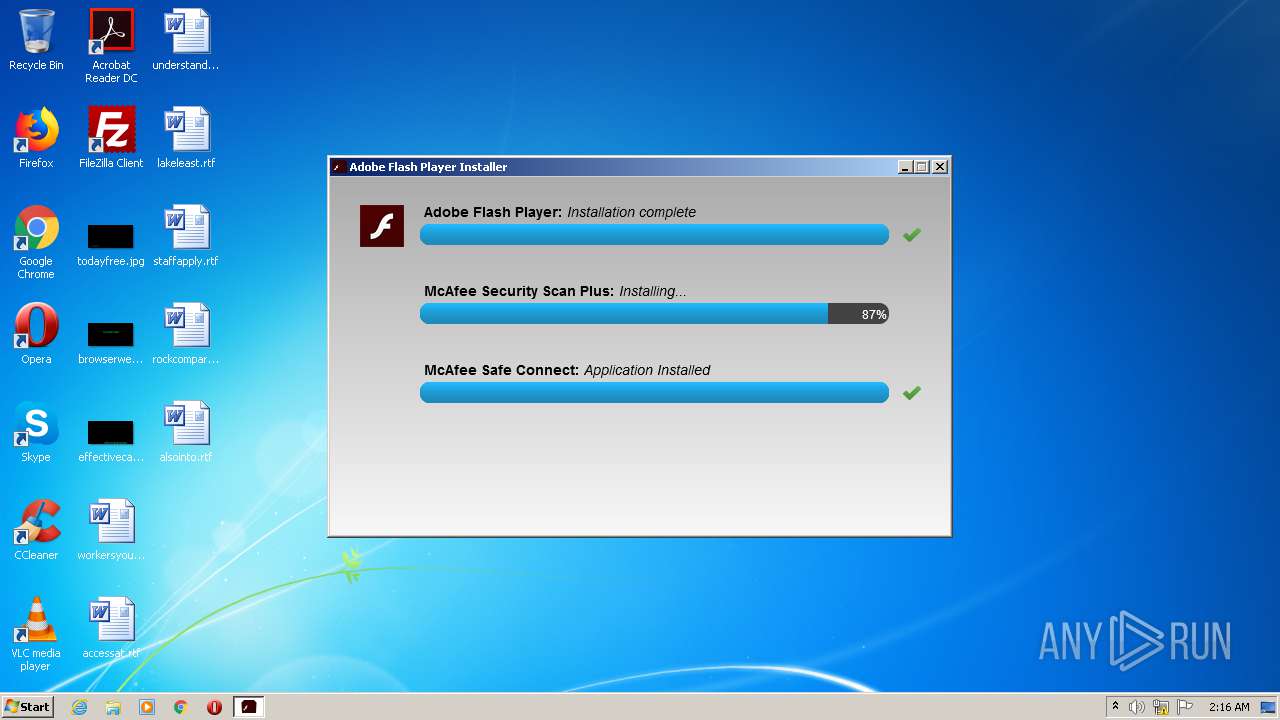Click the CCleaner desktop shortcut
This screenshot has width=1280, height=720.
(36, 531)
